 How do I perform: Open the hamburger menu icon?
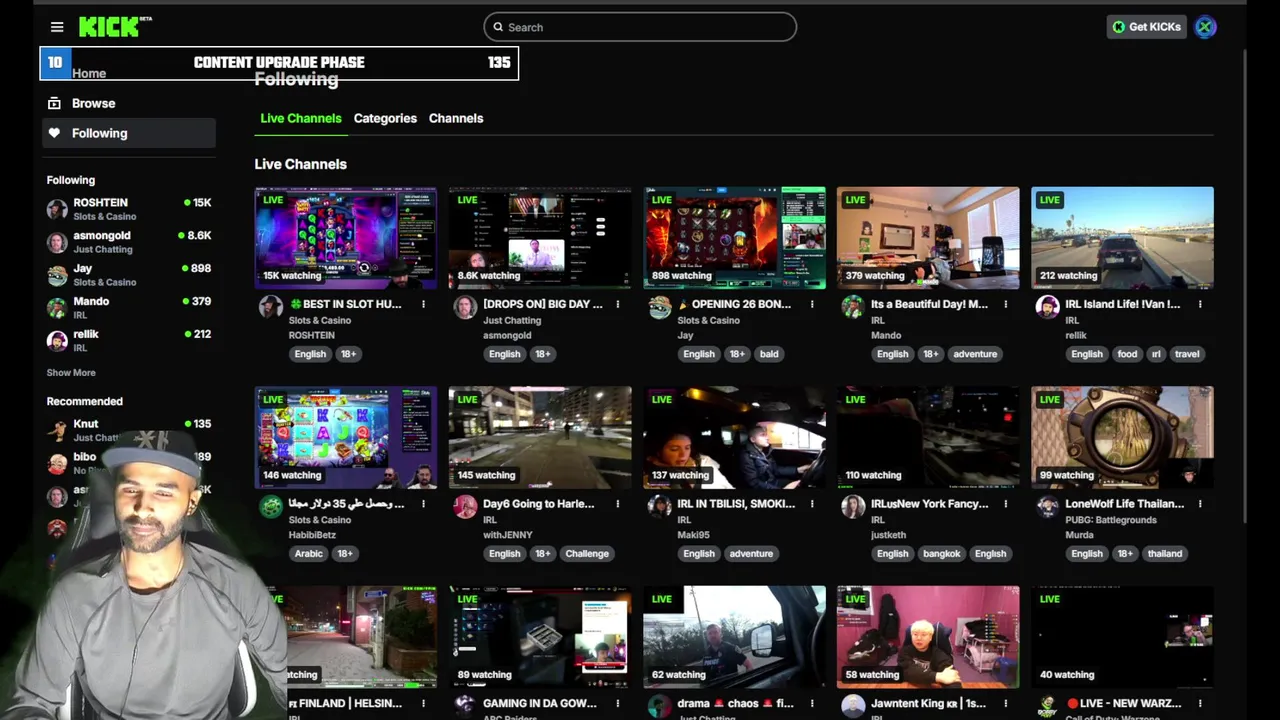click(57, 27)
